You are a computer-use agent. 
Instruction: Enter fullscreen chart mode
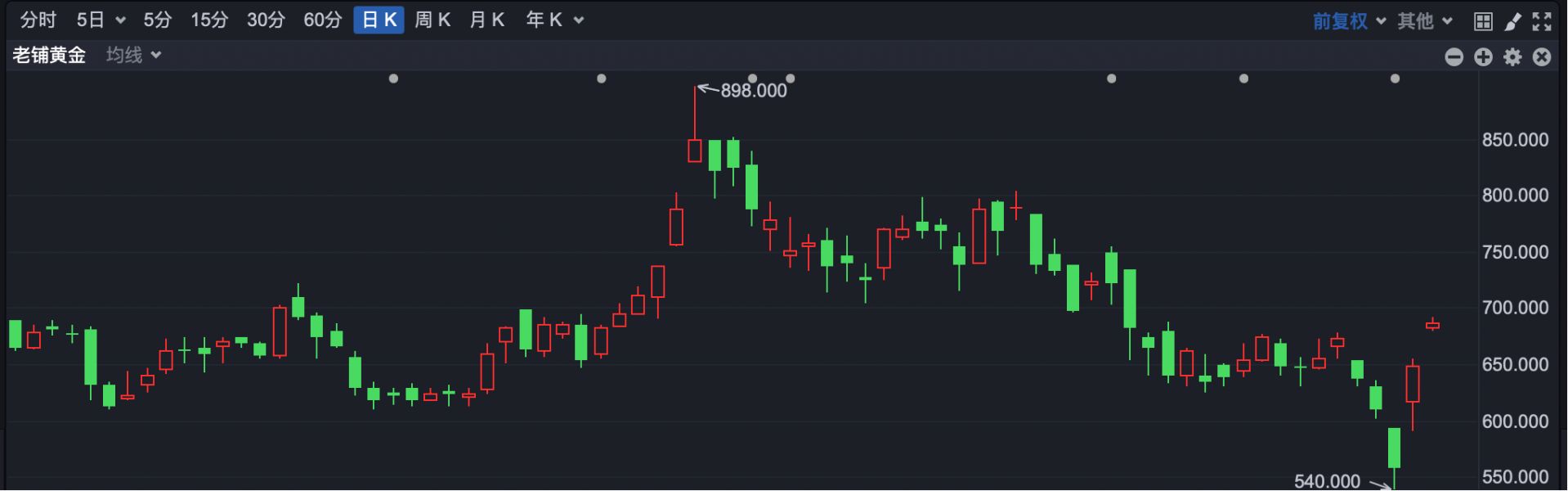(1542, 21)
